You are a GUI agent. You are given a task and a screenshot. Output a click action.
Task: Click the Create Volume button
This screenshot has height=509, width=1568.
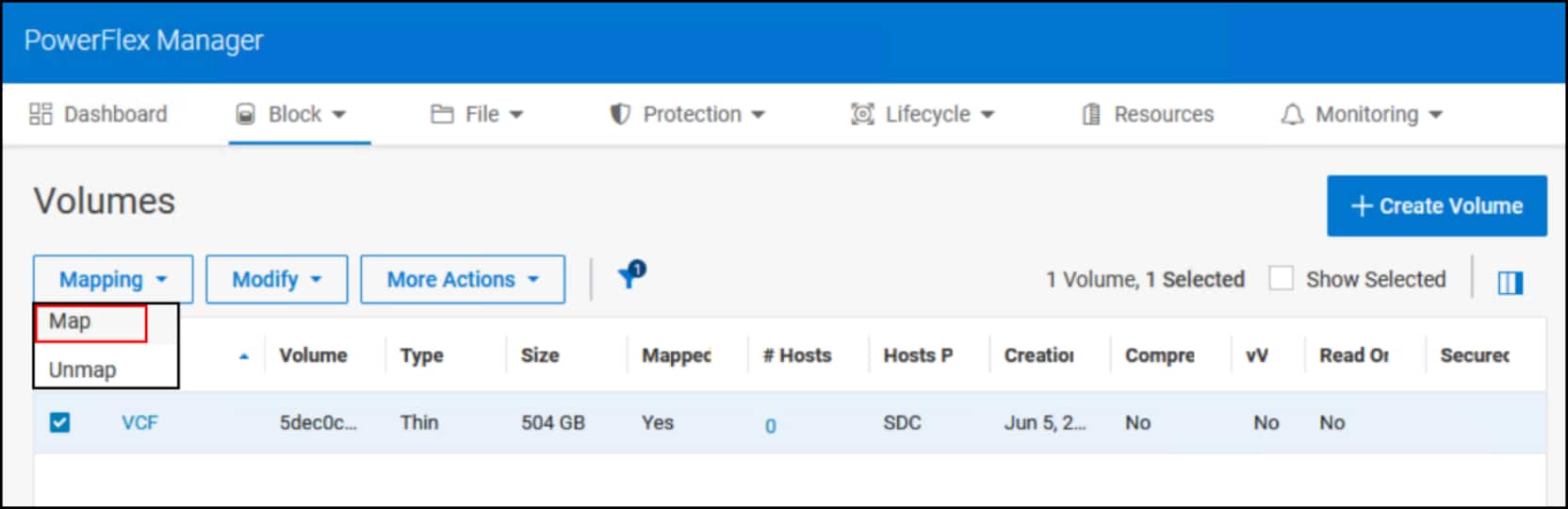1437,205
